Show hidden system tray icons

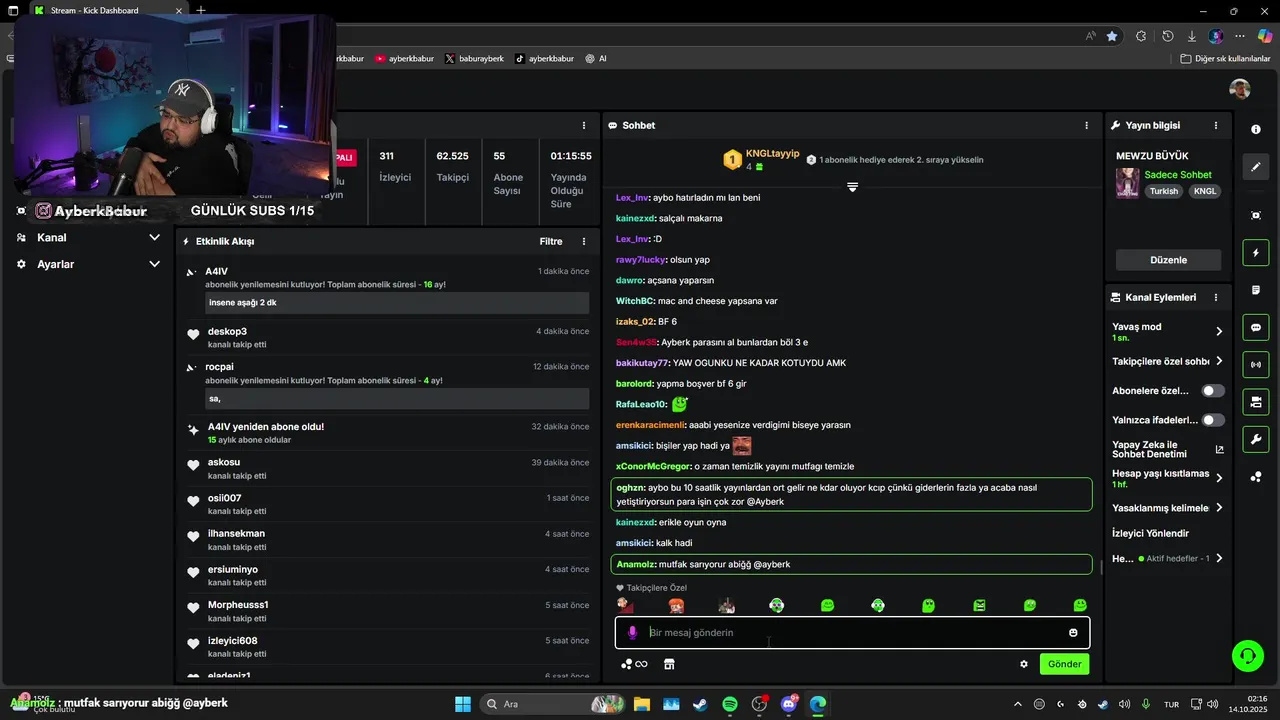(1018, 704)
